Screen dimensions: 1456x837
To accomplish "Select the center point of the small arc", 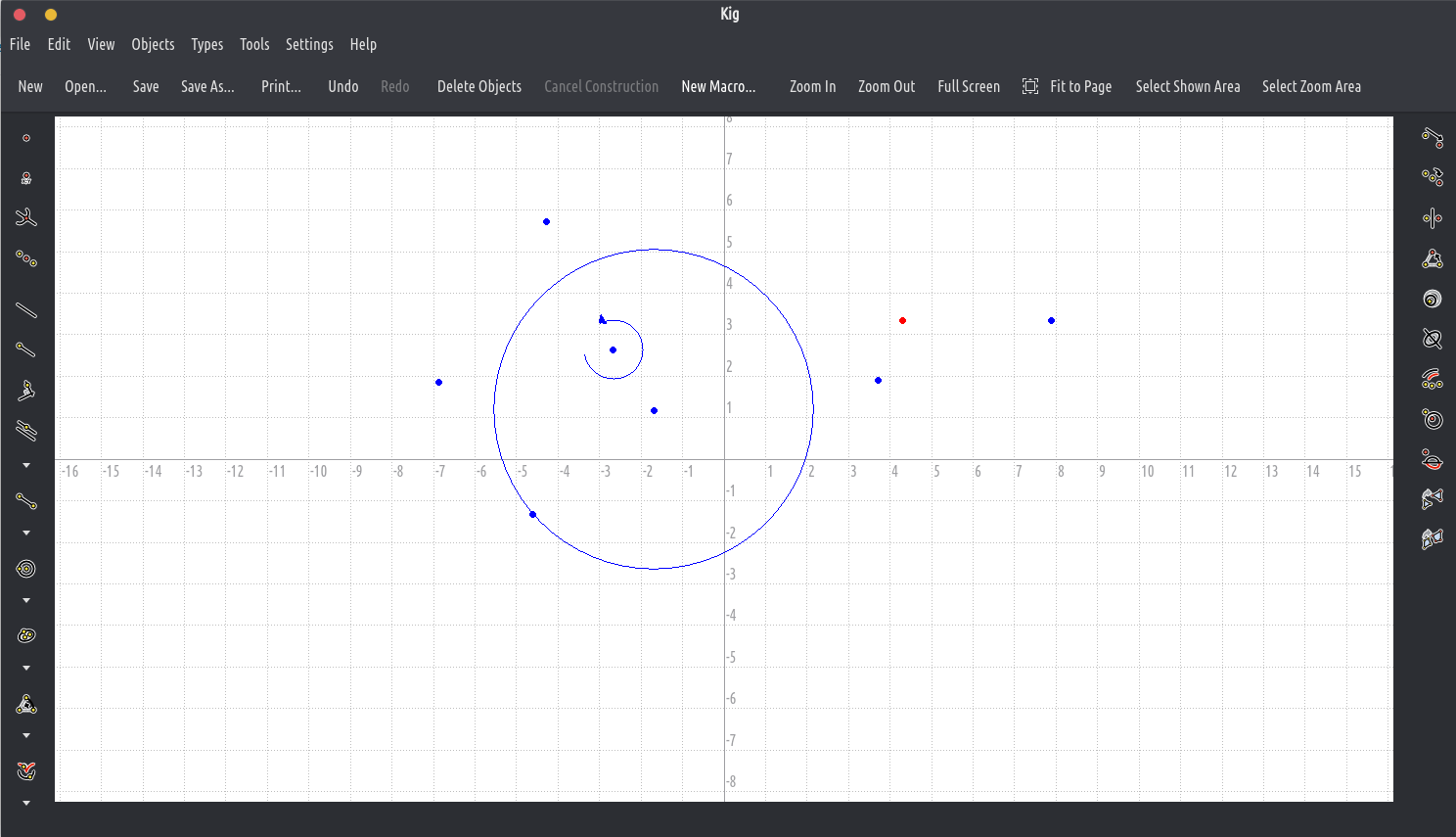I will click(x=613, y=349).
